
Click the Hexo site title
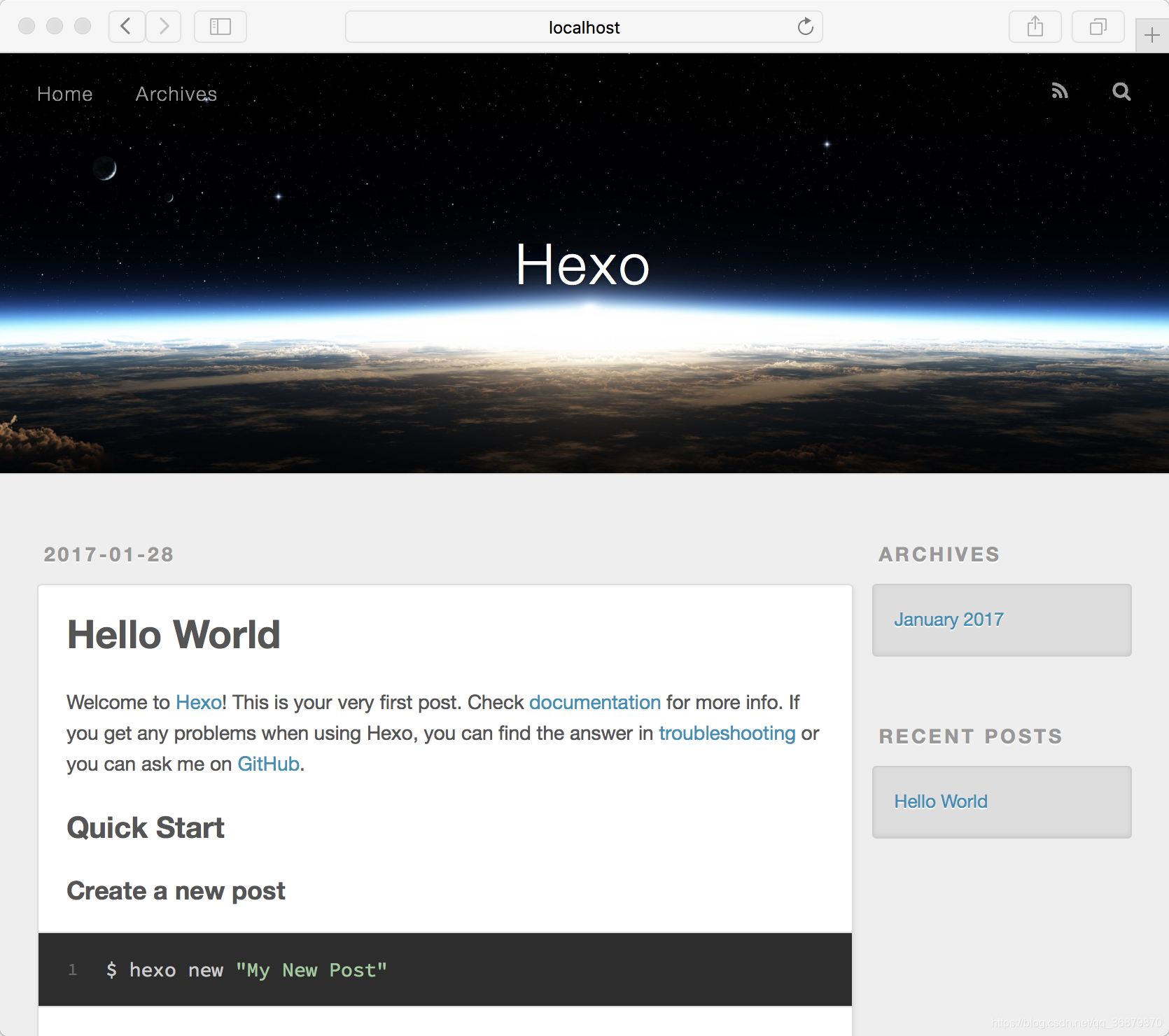[583, 265]
